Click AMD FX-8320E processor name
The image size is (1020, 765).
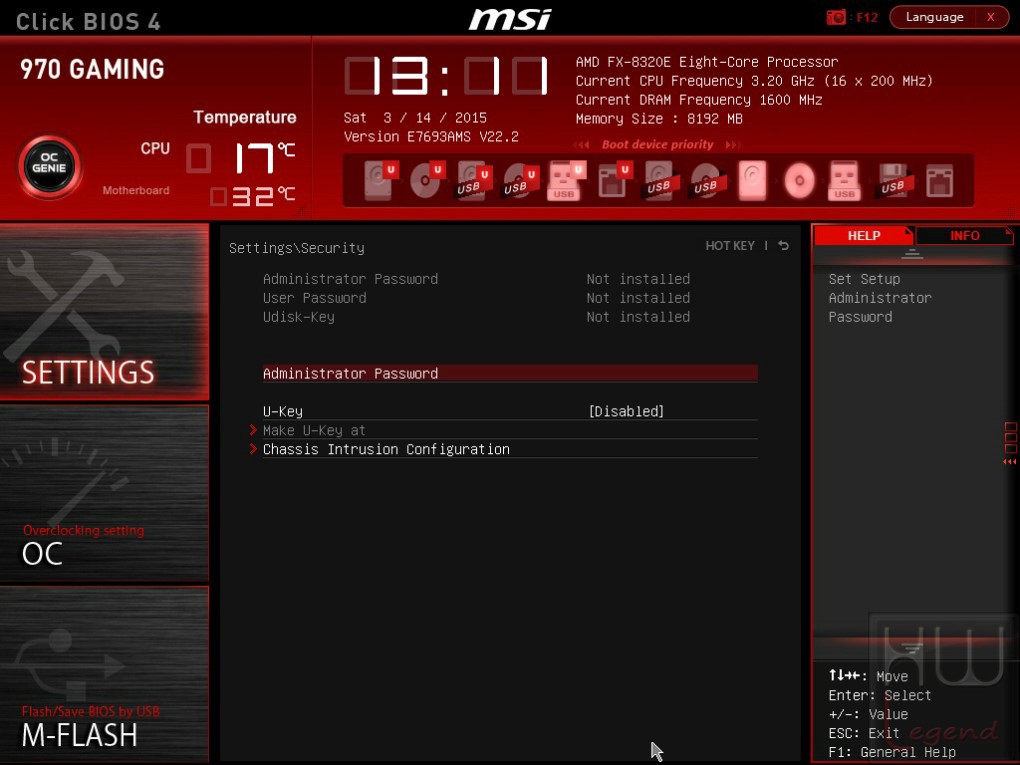[x=706, y=62]
